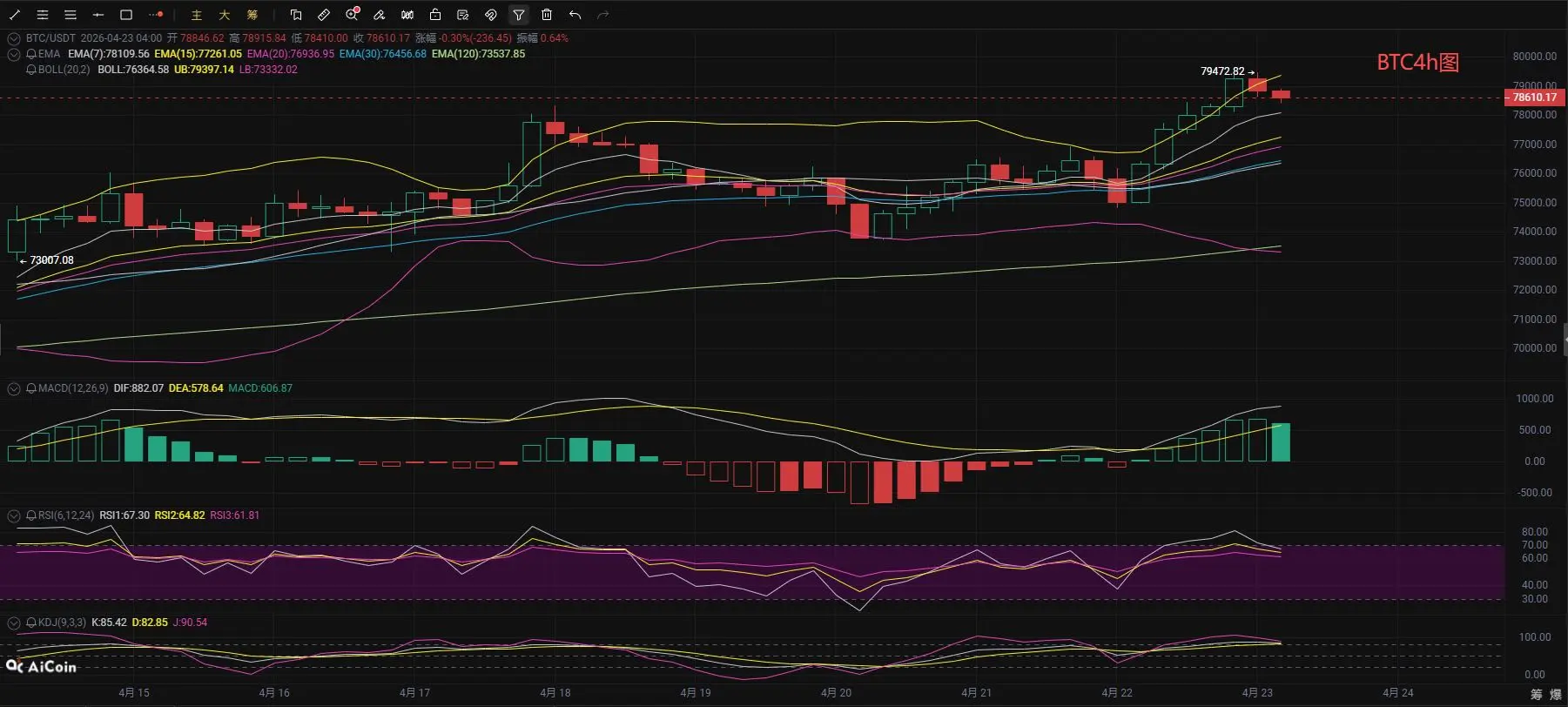The height and width of the screenshot is (707, 1568).
Task: Collapse the KDJ panel chevron
Action: (14, 623)
